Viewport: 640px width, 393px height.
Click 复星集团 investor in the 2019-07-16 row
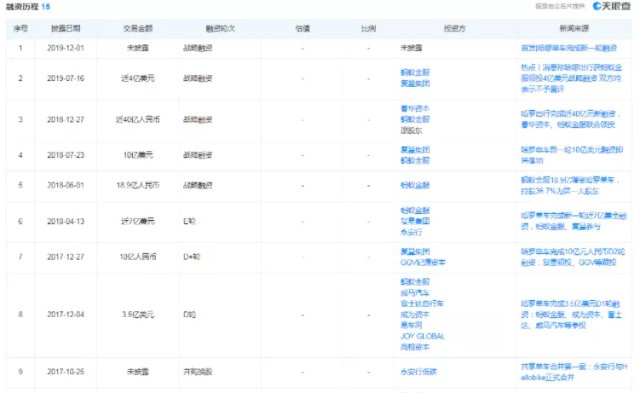pos(415,83)
